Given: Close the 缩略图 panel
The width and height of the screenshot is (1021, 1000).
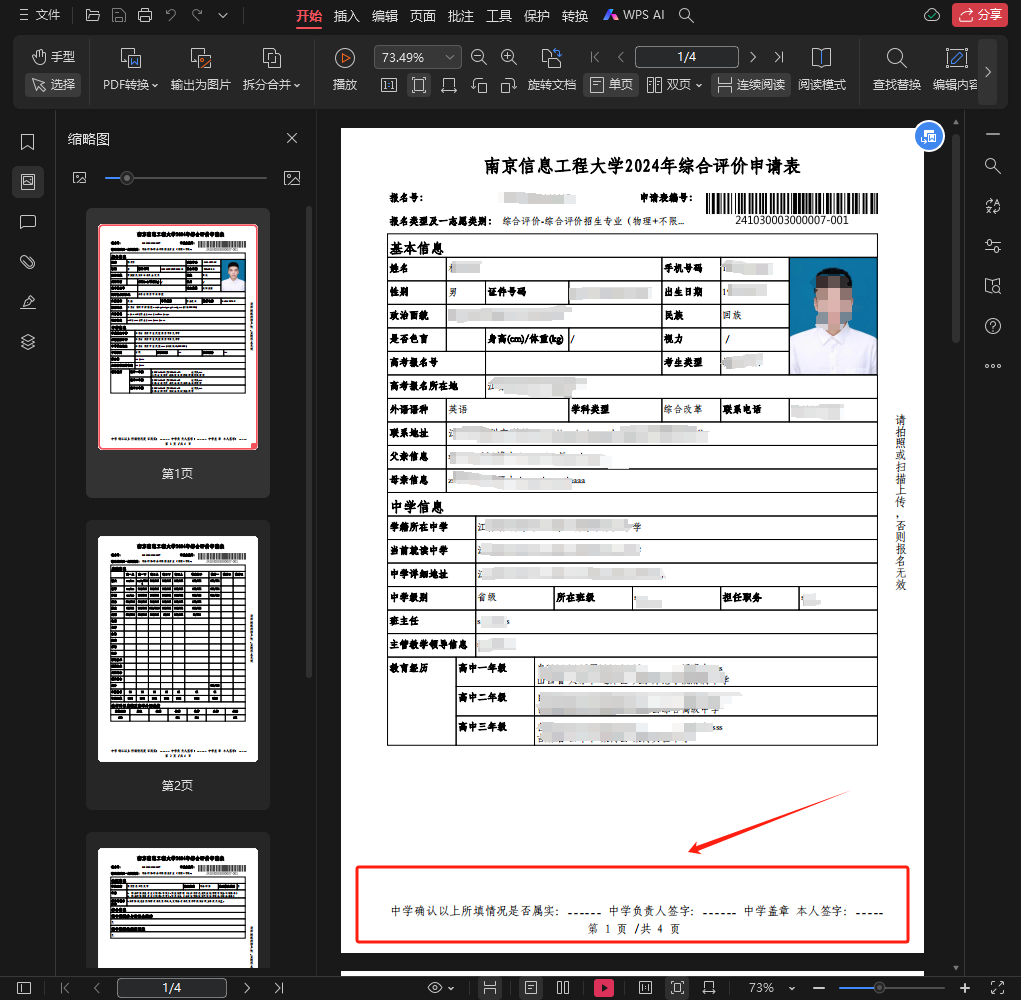Looking at the screenshot, I should pyautogui.click(x=292, y=138).
